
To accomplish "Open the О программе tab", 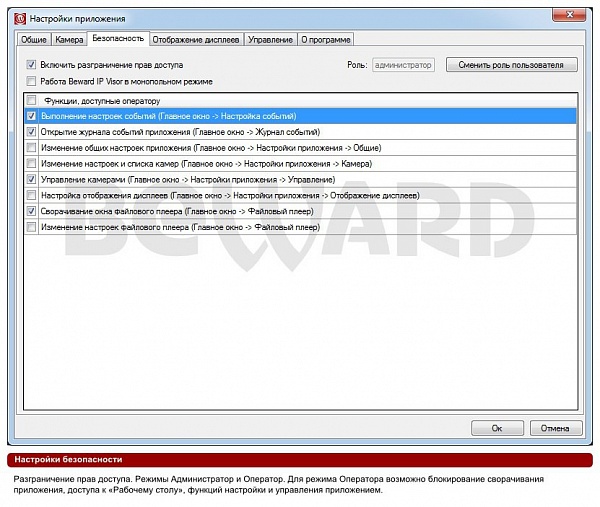I will (326, 39).
